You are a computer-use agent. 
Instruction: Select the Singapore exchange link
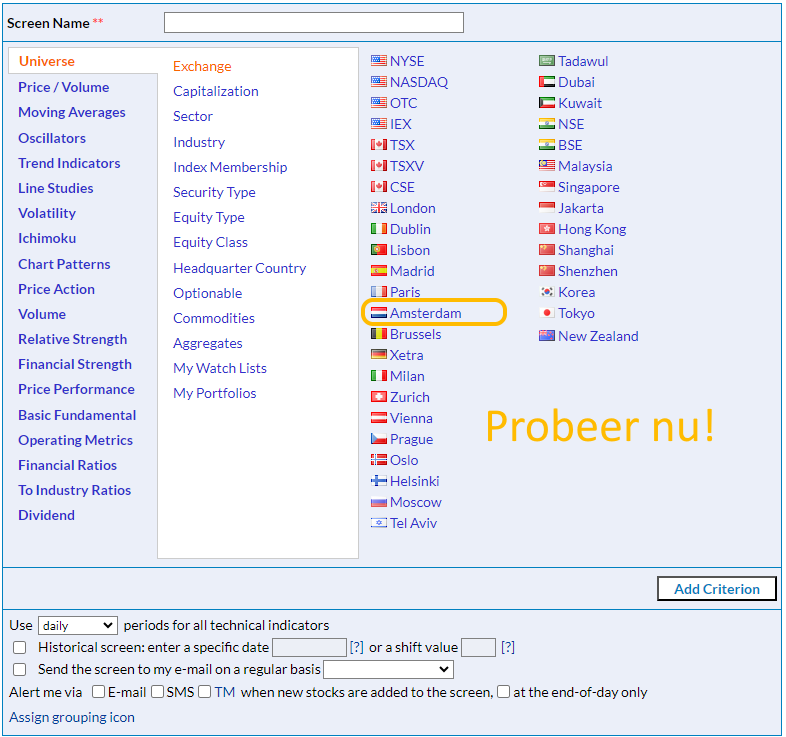coord(588,187)
